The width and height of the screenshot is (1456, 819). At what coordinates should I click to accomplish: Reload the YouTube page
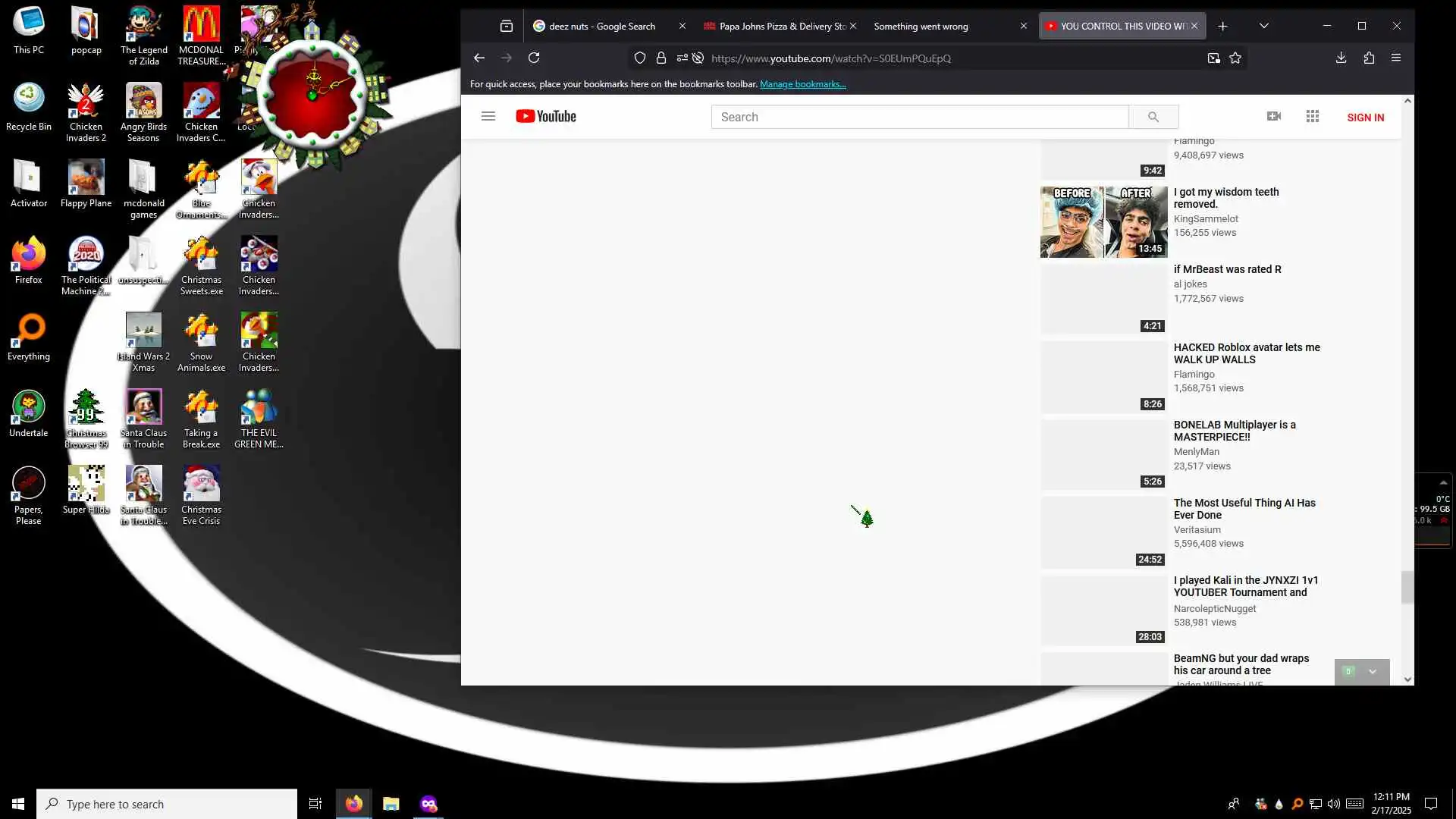click(x=534, y=58)
